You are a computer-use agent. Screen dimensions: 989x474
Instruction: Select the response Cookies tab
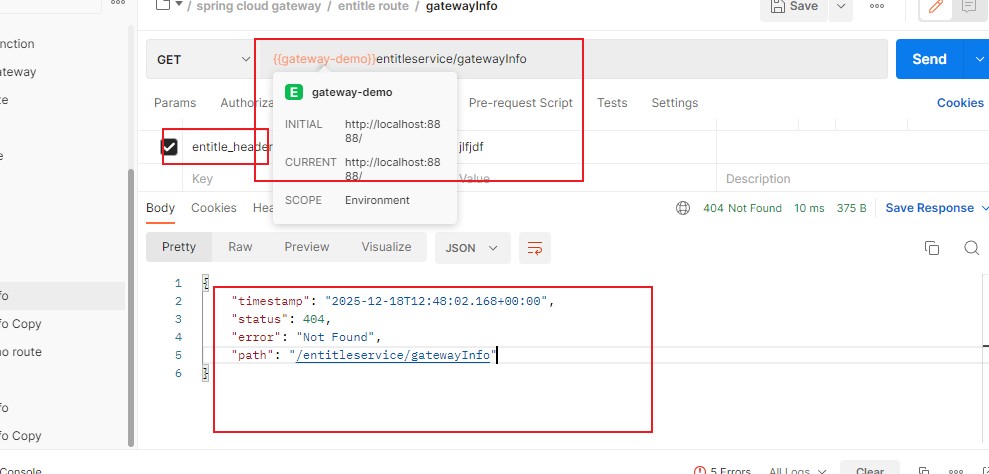[214, 208]
